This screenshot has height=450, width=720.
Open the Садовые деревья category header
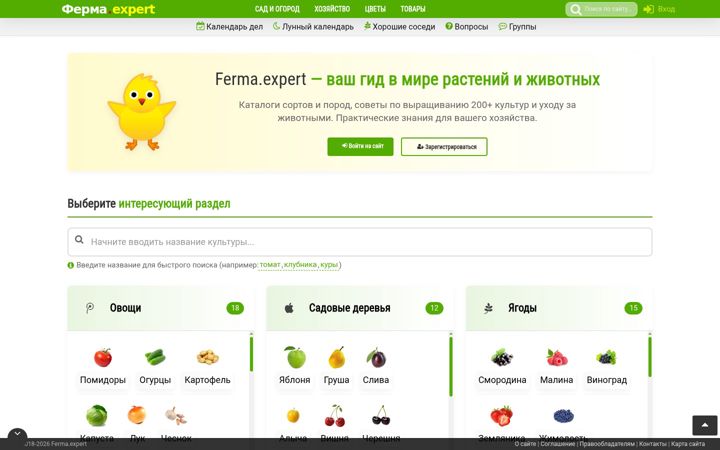[x=360, y=308]
